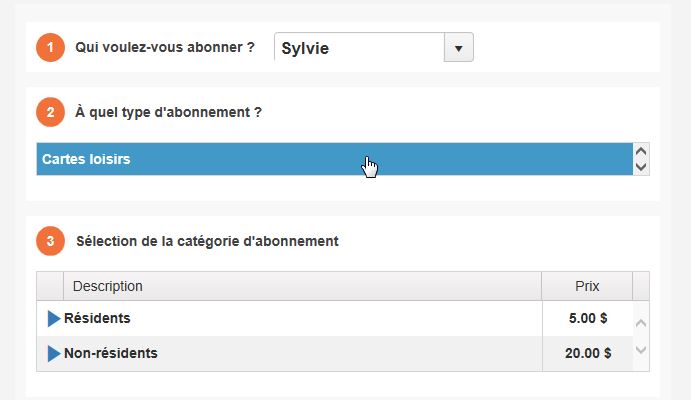Image resolution: width=691 pixels, height=400 pixels.
Task: Choose the Cartes loisirs subscription type
Action: (334, 159)
